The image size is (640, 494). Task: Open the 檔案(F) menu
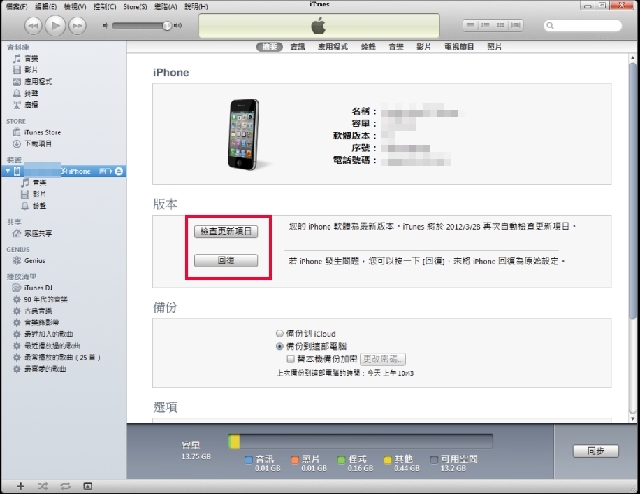[x=16, y=7]
